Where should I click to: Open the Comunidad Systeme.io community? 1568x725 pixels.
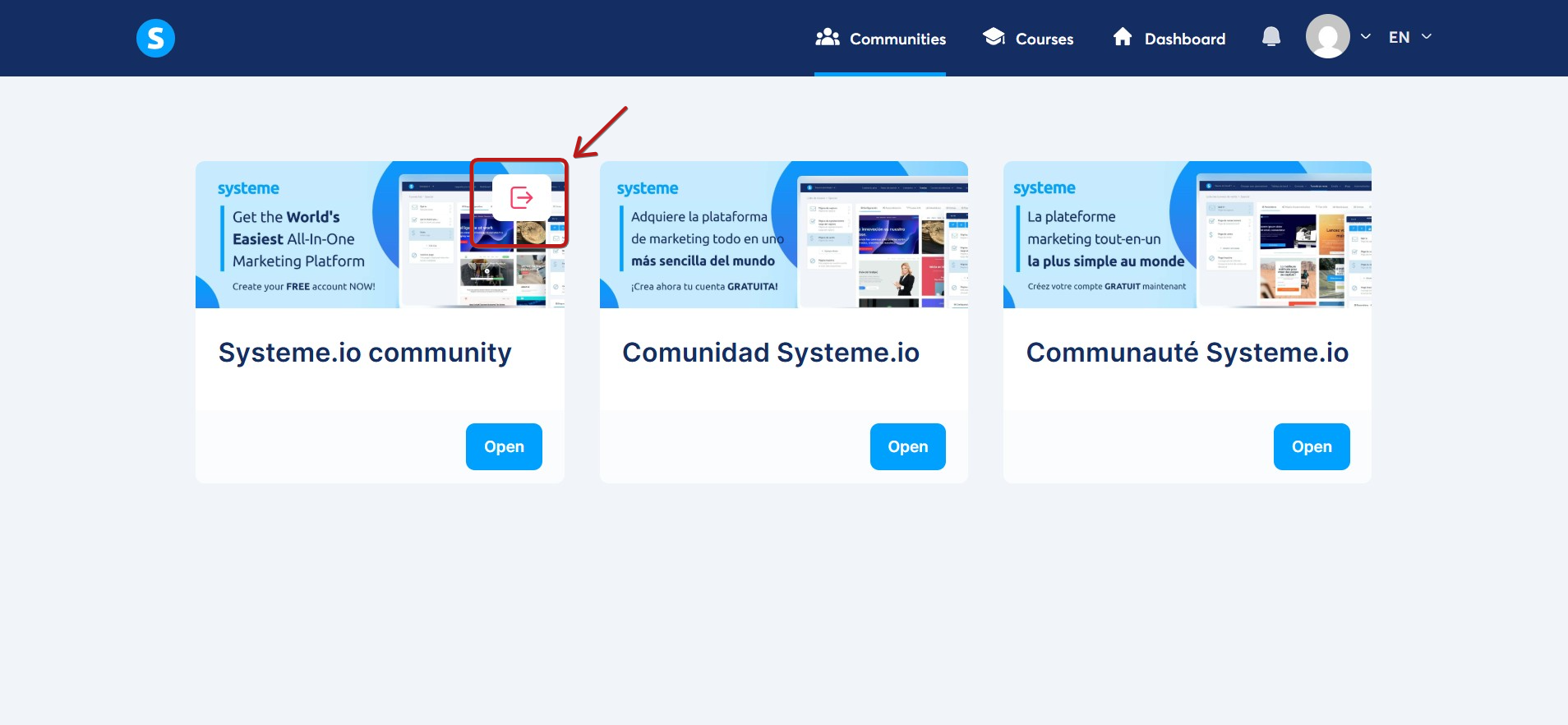[908, 446]
